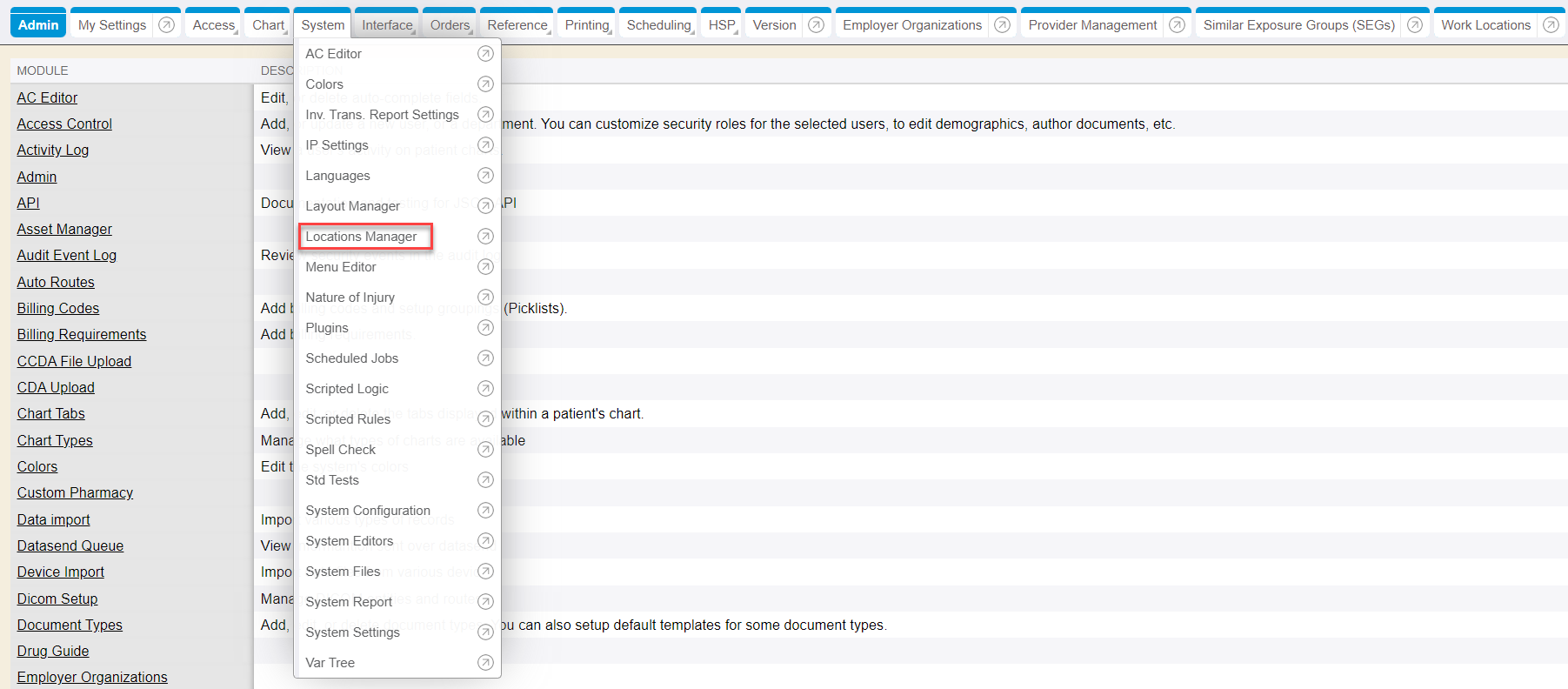Click open-in-new-tab icon beside AC Editor

click(x=485, y=54)
